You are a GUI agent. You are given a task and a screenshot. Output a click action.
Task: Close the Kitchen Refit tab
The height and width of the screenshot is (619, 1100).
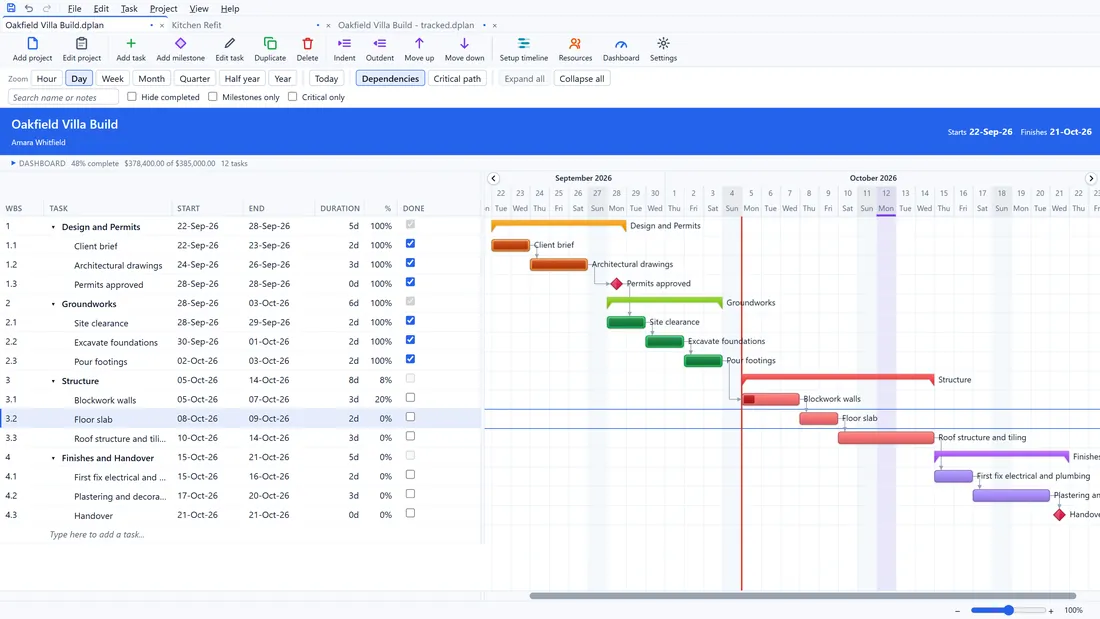click(x=328, y=25)
